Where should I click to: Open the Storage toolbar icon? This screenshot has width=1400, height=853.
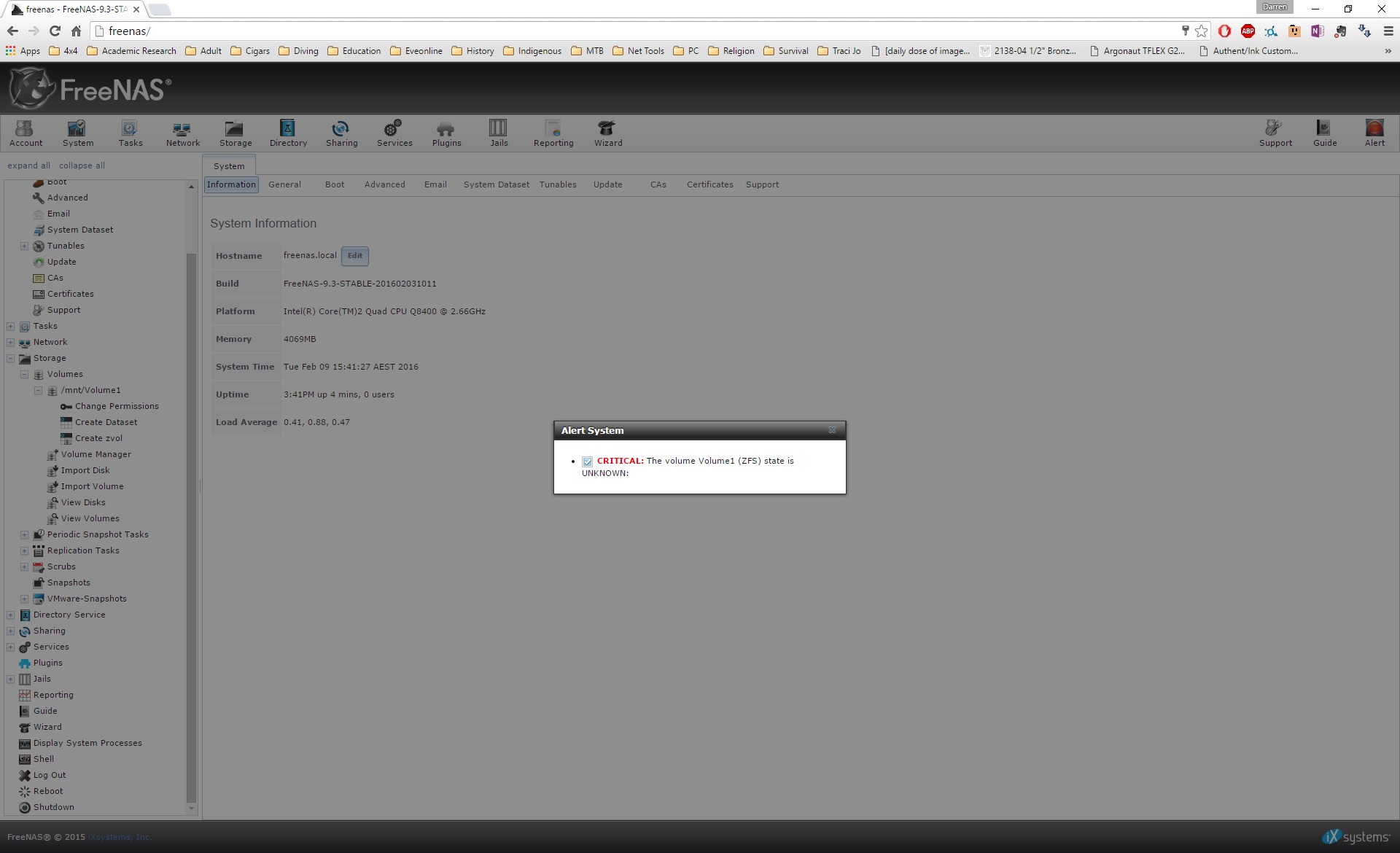click(x=235, y=133)
